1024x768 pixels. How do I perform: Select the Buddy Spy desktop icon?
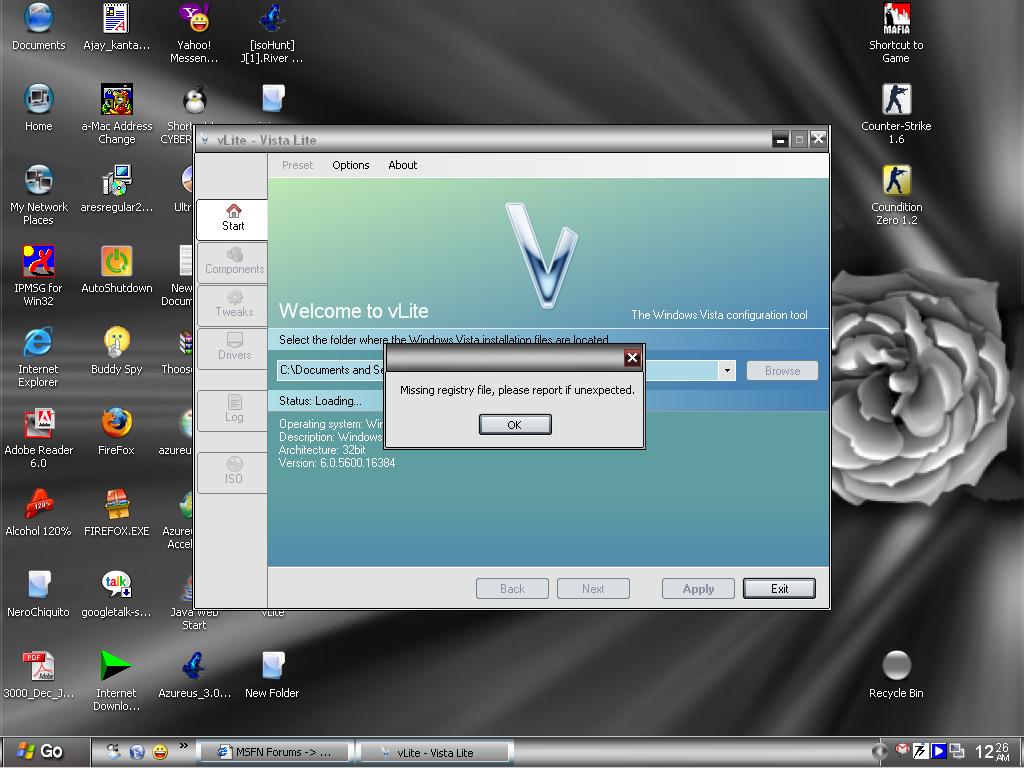pos(117,351)
